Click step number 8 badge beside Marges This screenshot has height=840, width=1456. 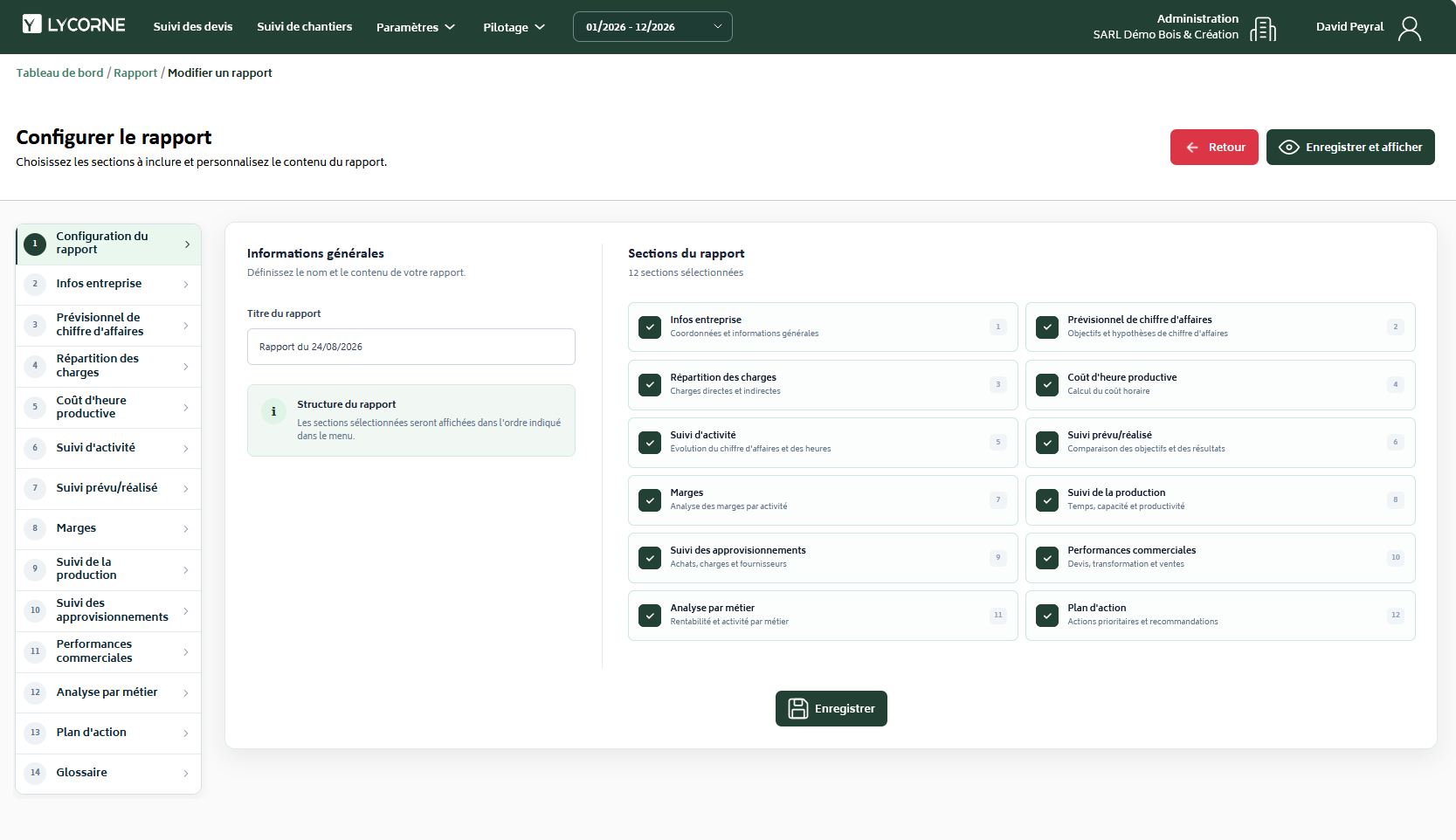click(35, 528)
